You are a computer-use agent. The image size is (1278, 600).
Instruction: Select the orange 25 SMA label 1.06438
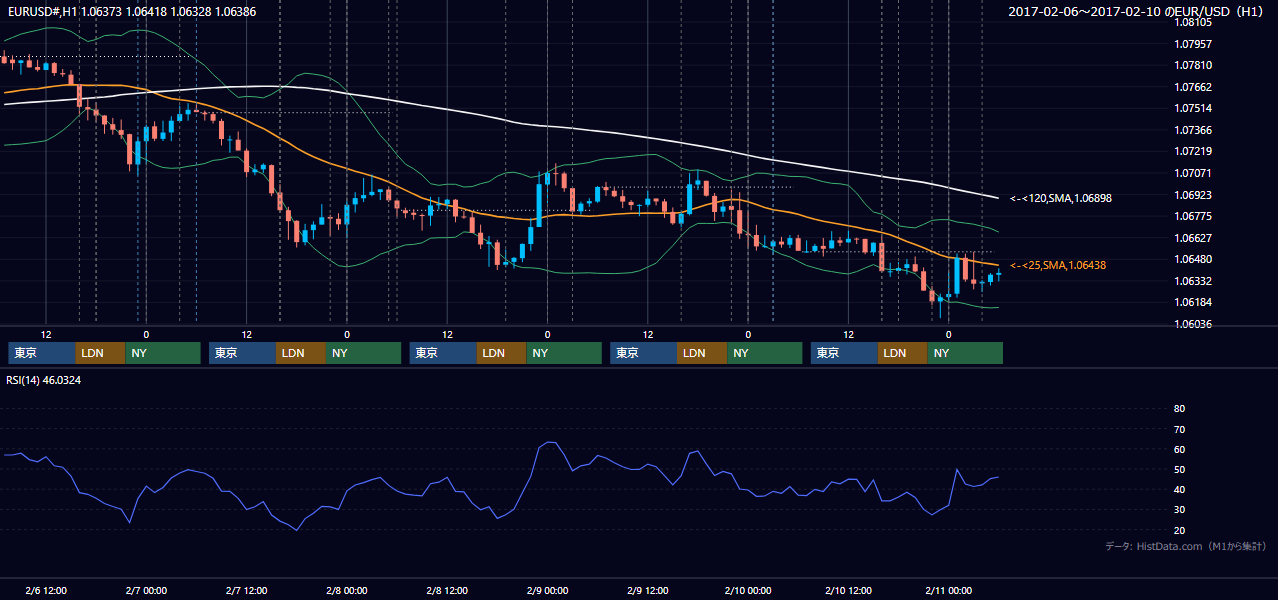click(x=1058, y=265)
